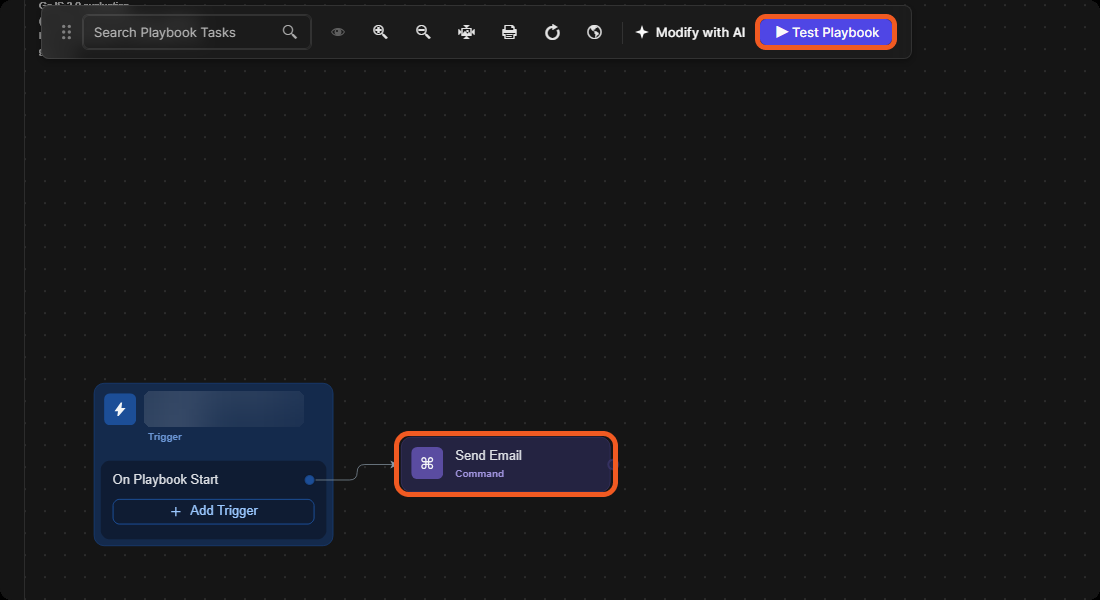Print the playbook with printer icon
Image resolution: width=1100 pixels, height=600 pixels.
509,32
